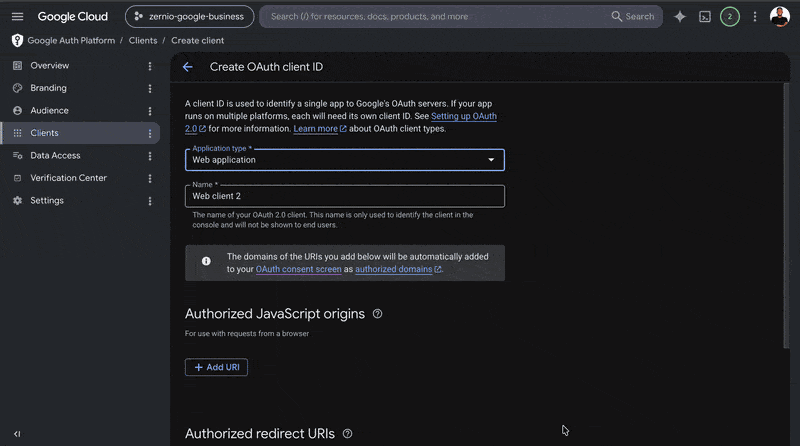This screenshot has width=800, height=446.
Task: Click the page vertical scrollbar
Action: click(x=786, y=216)
